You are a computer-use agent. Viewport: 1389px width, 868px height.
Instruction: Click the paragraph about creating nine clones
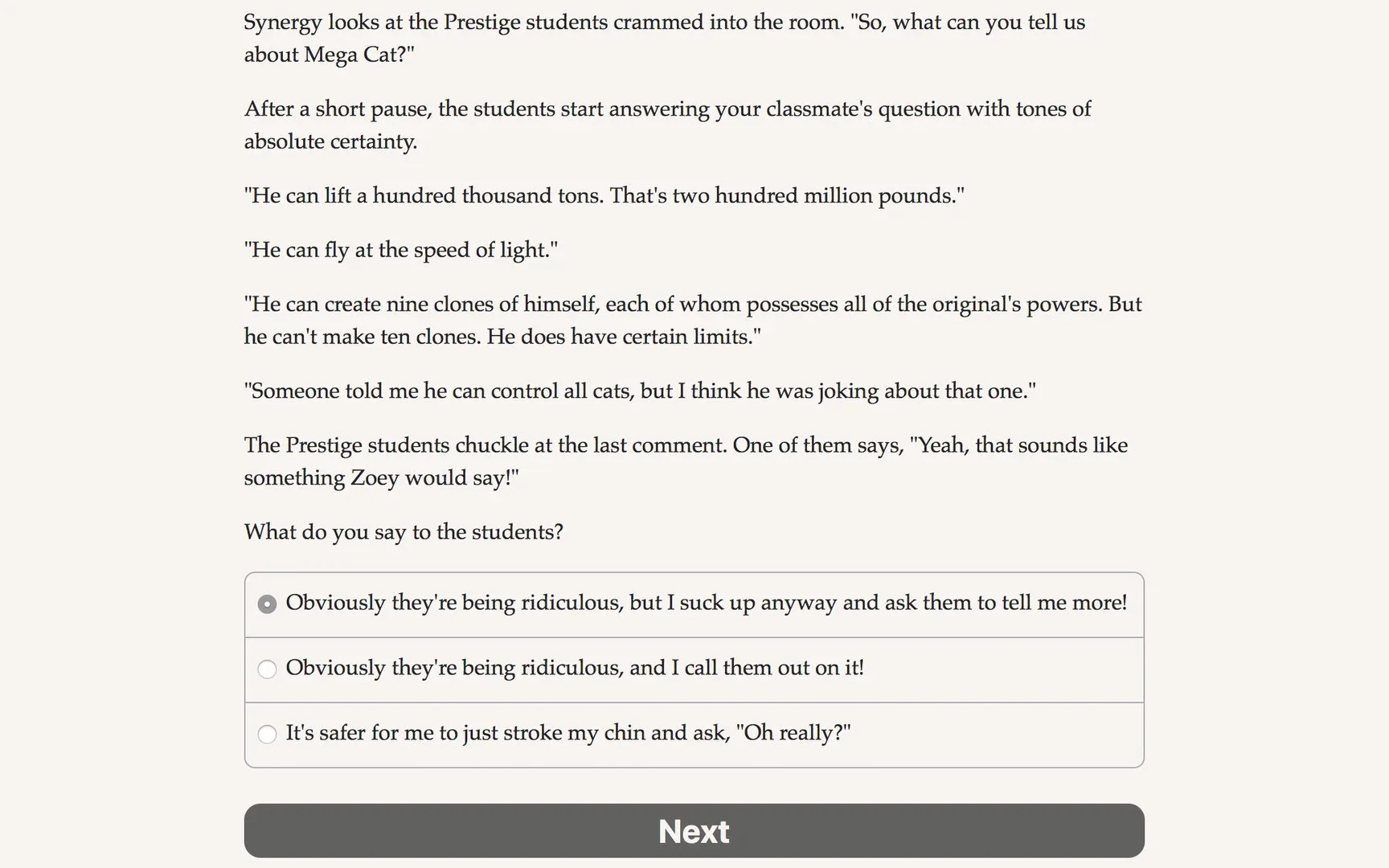[692, 320]
